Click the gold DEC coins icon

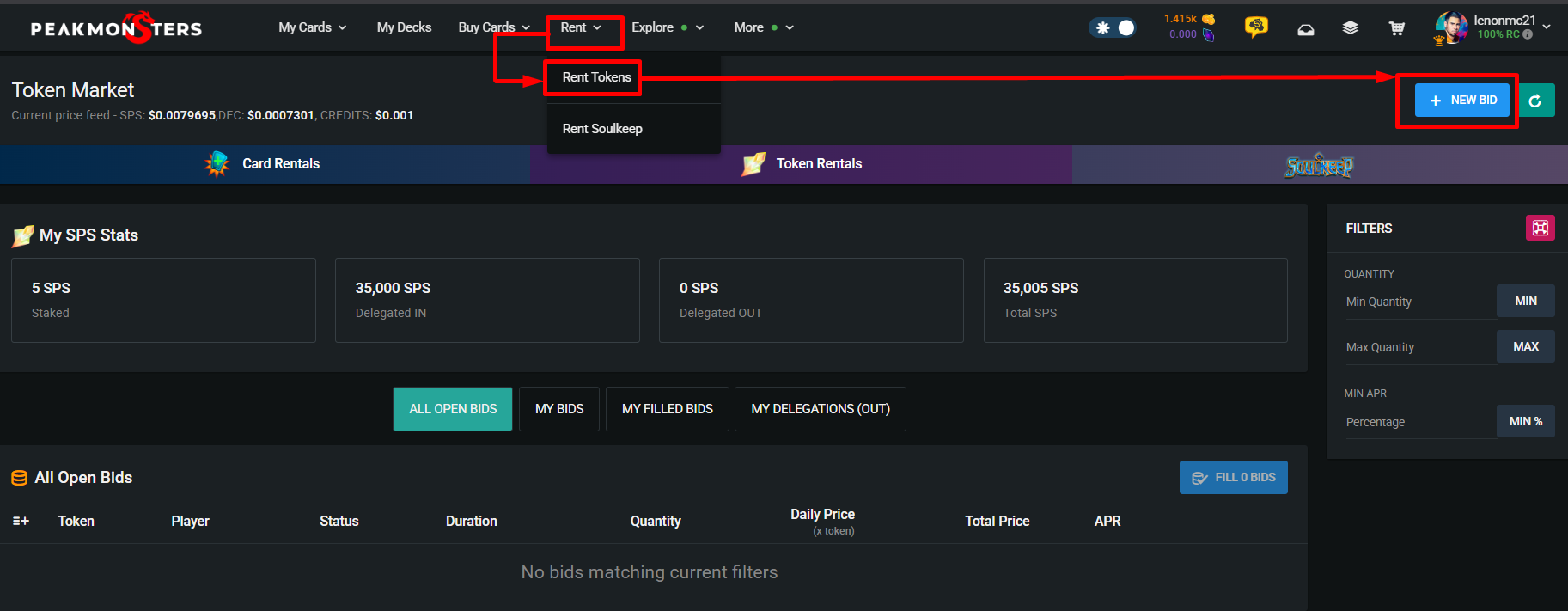(x=1209, y=19)
